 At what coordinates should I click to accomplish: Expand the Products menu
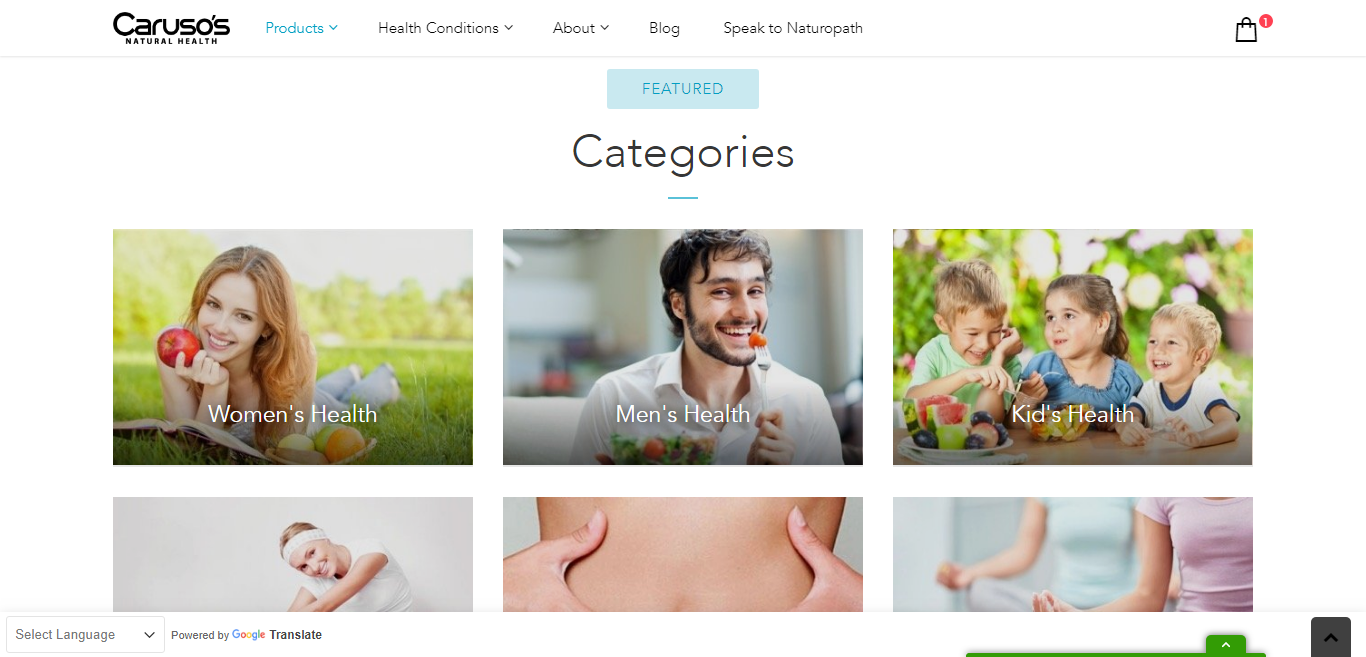coord(301,28)
